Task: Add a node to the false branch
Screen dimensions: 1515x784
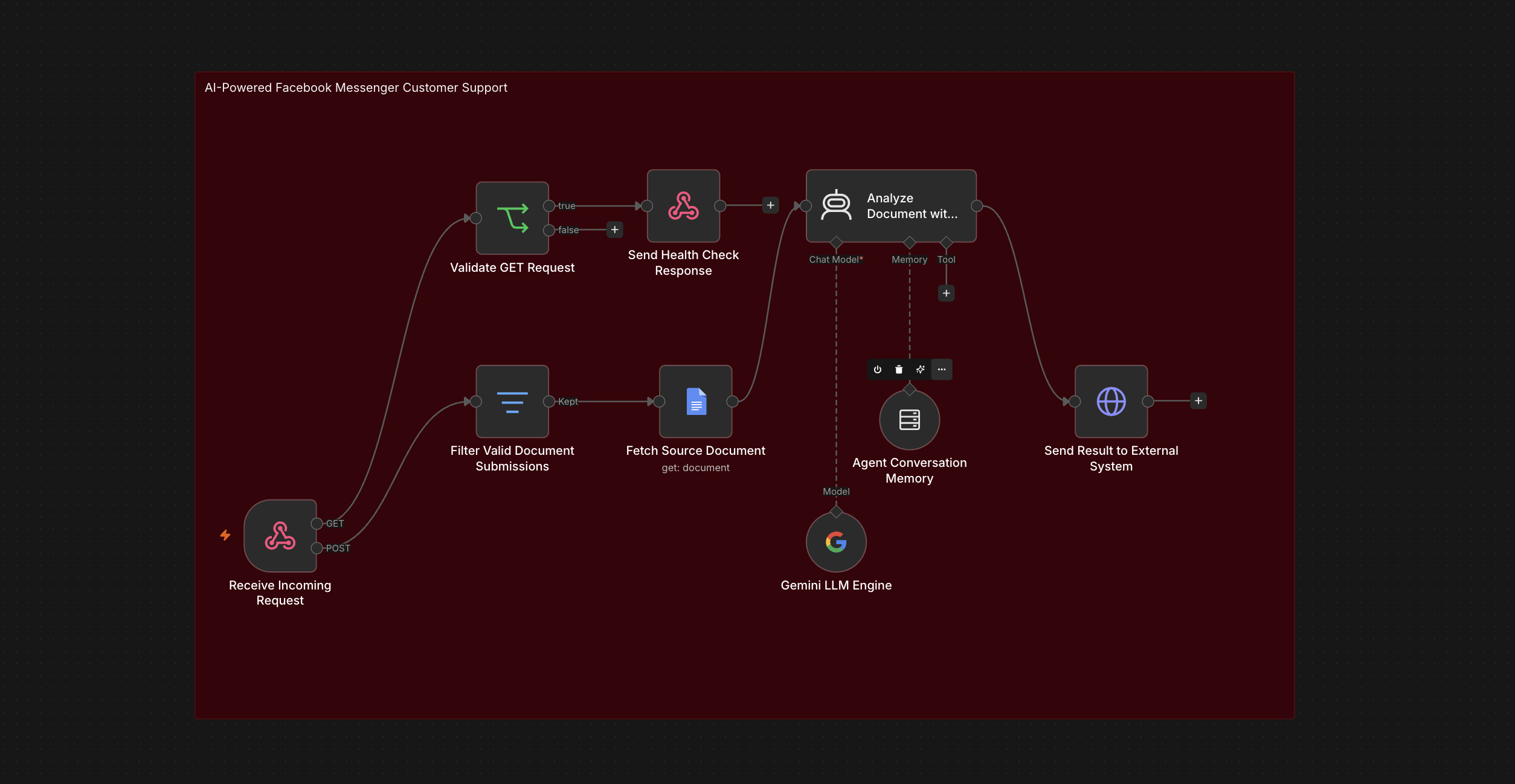Action: click(614, 230)
